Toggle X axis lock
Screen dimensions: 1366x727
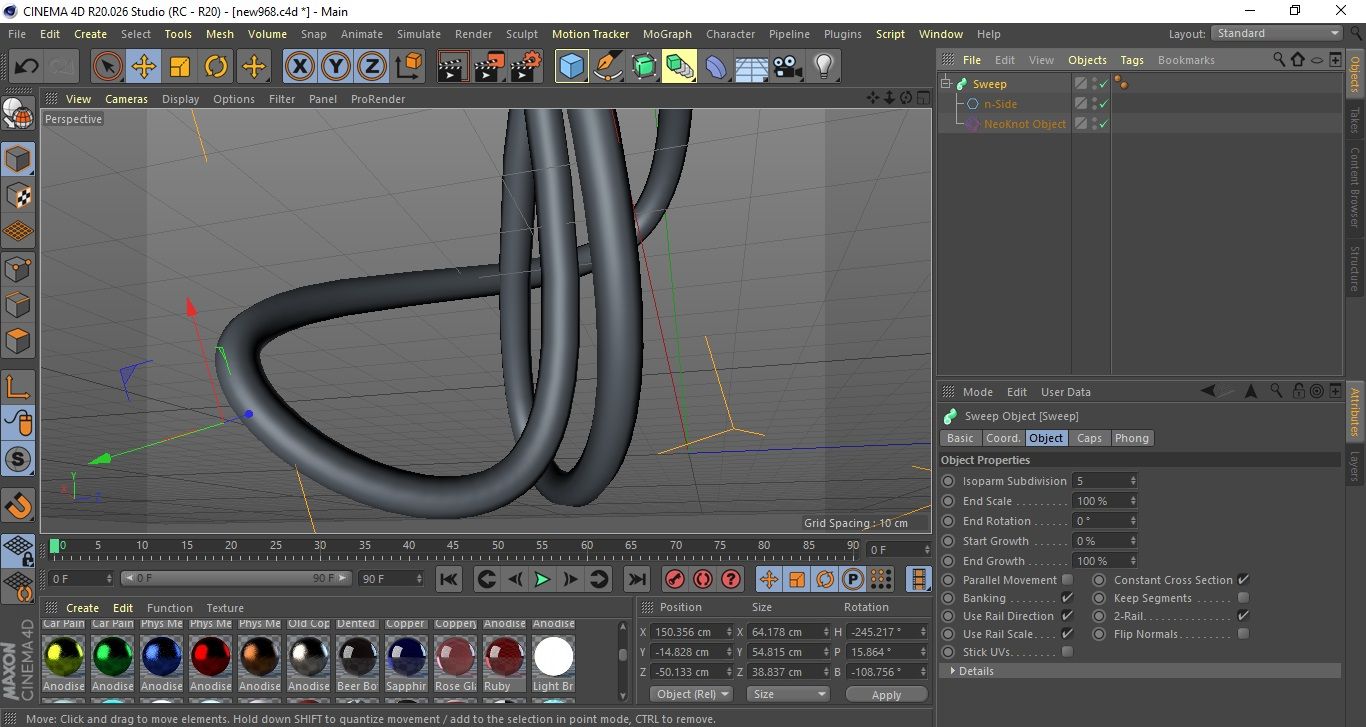tap(299, 67)
